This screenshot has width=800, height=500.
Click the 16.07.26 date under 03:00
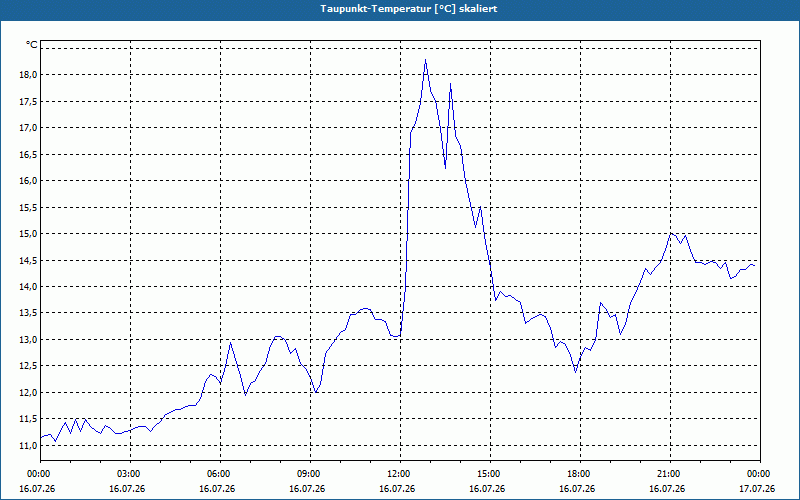(127, 488)
